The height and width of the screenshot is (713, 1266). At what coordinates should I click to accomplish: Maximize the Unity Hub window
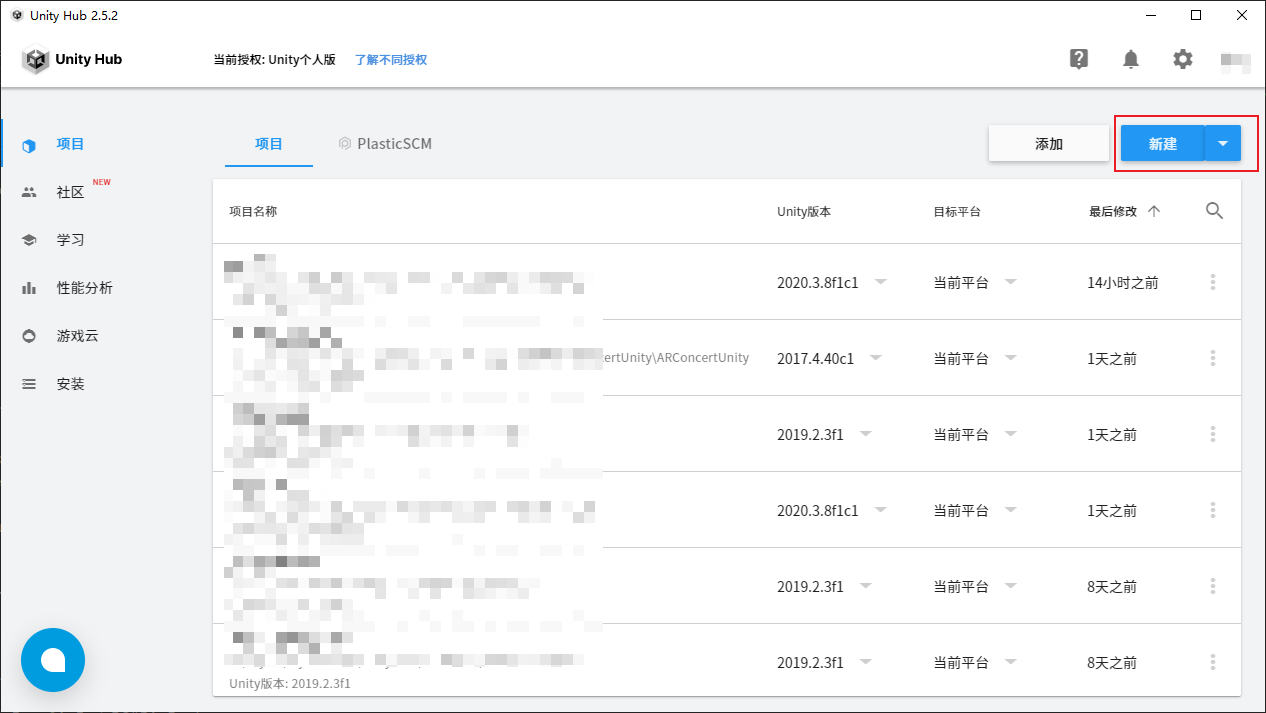coord(1196,15)
